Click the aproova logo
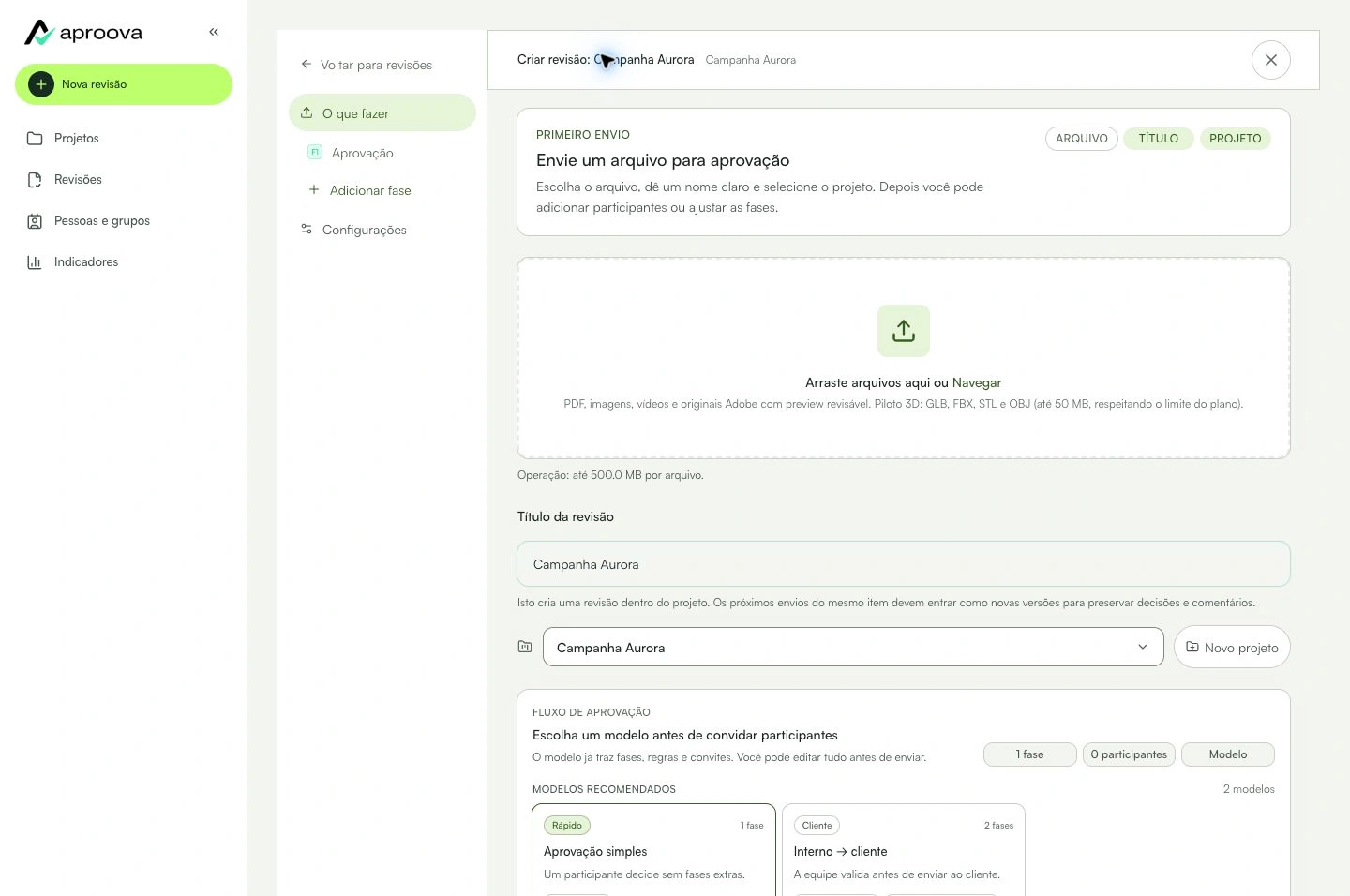1350x896 pixels. click(x=83, y=33)
